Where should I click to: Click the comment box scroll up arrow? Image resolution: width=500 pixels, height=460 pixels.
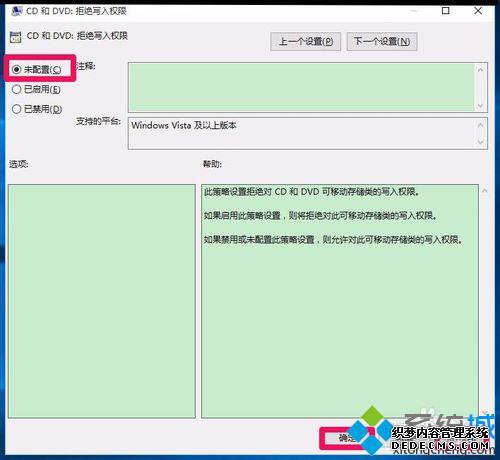(480, 70)
